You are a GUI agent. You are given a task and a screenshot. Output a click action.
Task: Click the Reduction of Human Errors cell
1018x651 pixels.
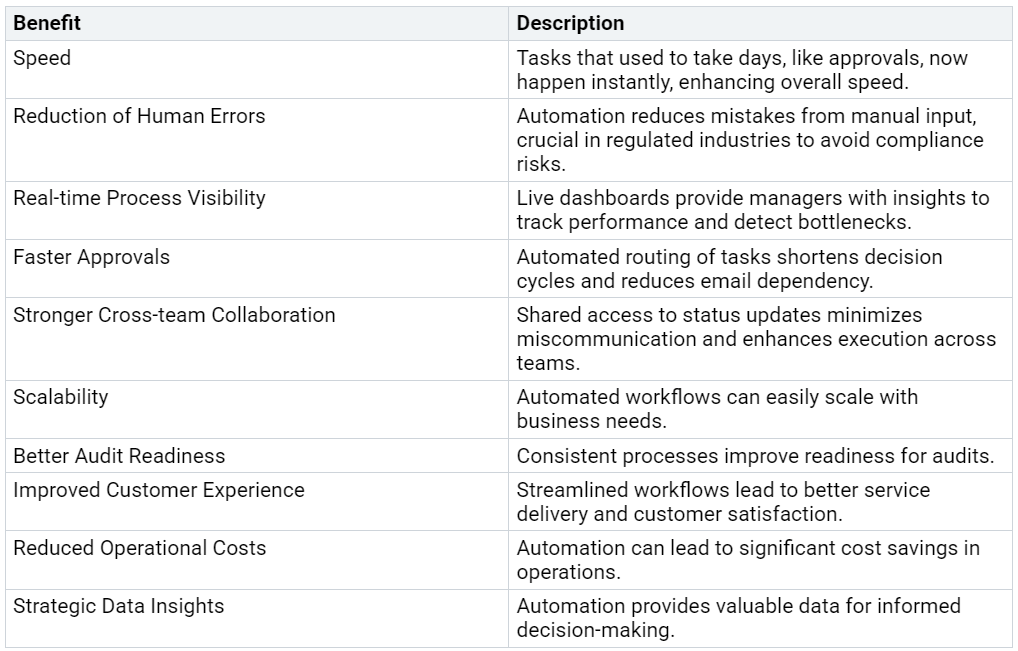coord(139,116)
